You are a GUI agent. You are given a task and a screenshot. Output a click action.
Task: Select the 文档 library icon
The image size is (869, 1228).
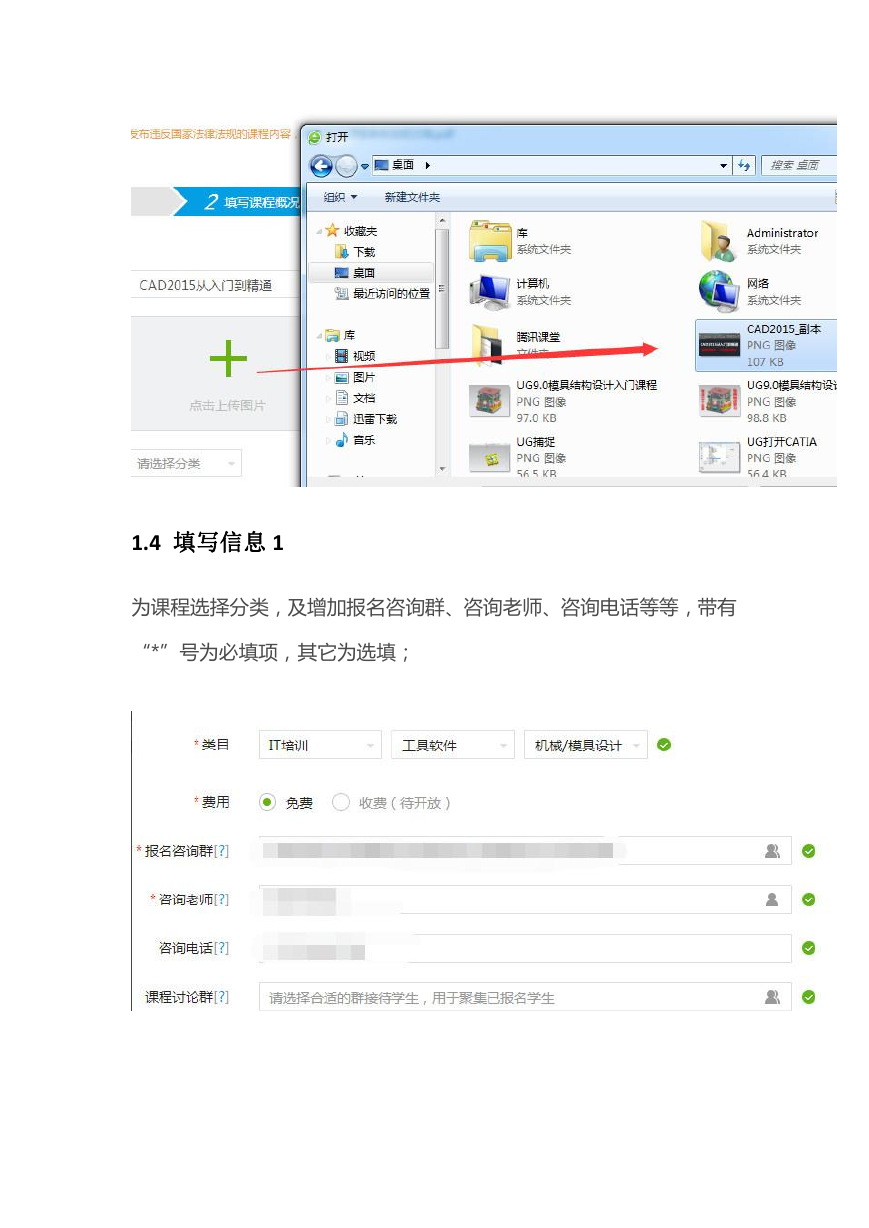pyautogui.click(x=342, y=398)
